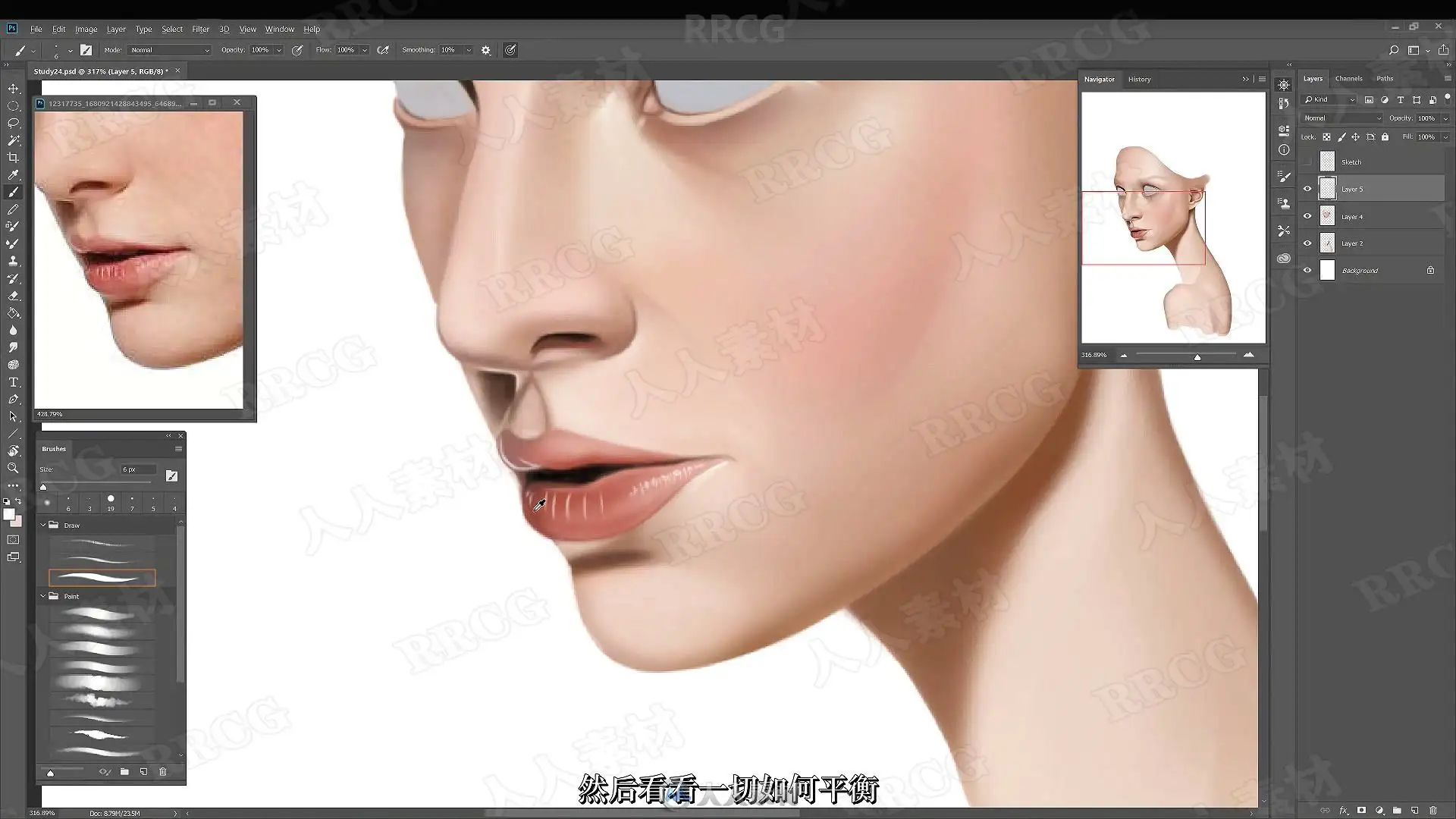
Task: Hide Layer 4 visibility eye
Action: pyautogui.click(x=1307, y=216)
